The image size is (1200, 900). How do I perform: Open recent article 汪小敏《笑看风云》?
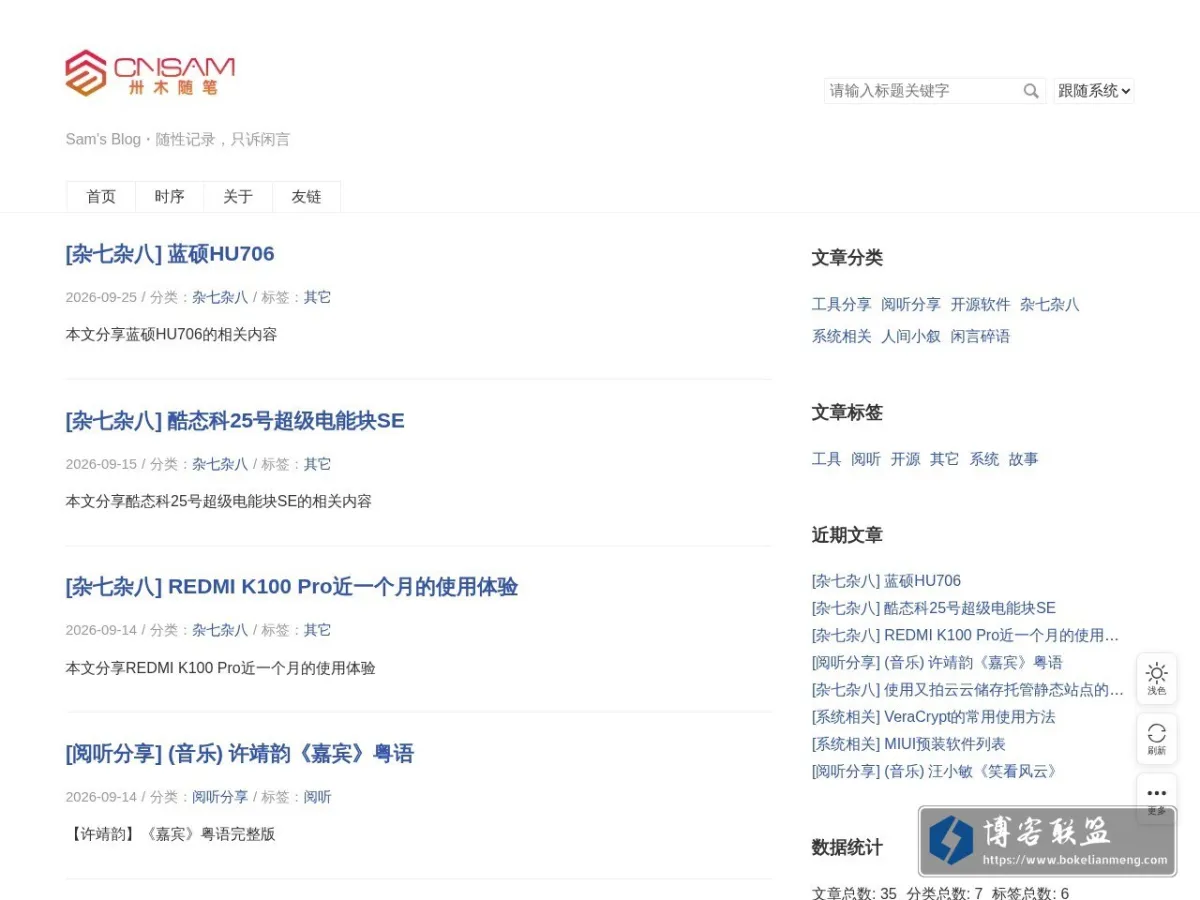tap(936, 771)
